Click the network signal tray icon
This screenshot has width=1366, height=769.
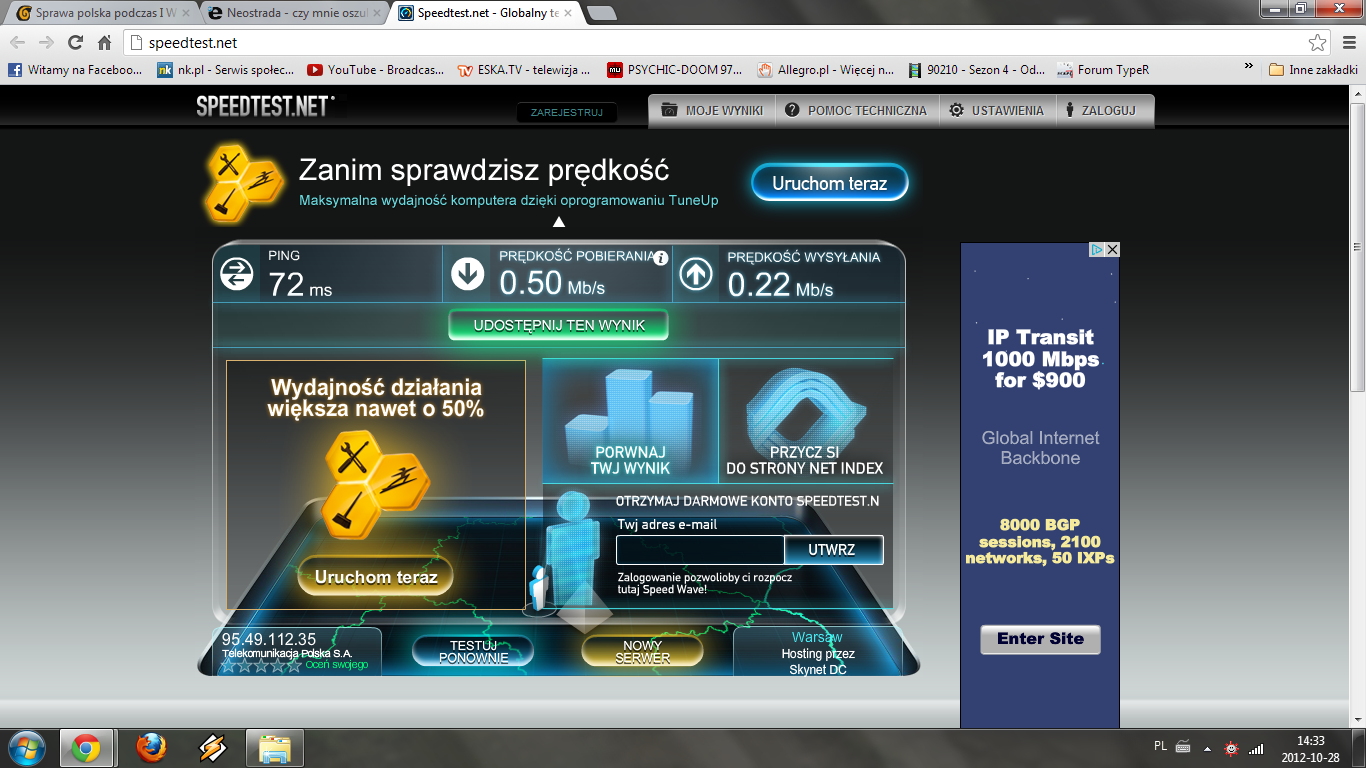[1256, 748]
